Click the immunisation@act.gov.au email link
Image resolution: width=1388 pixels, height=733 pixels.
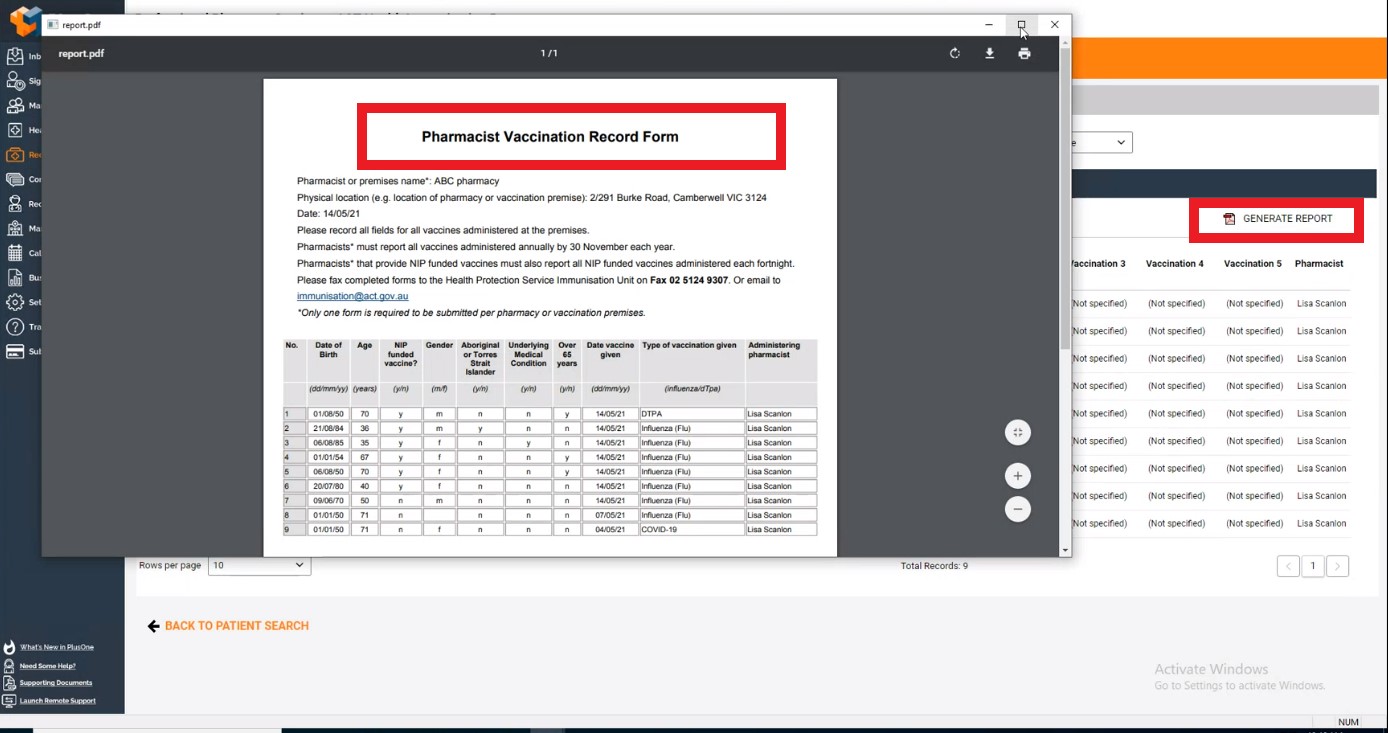pyautogui.click(x=352, y=296)
